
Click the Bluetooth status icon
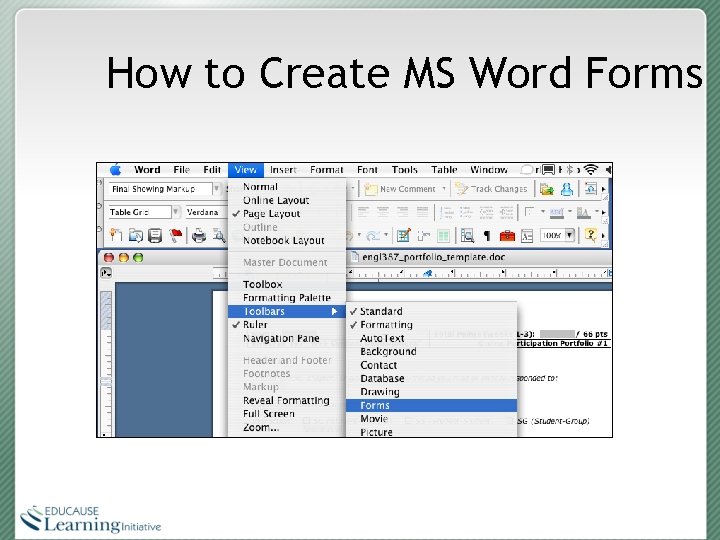(570, 170)
